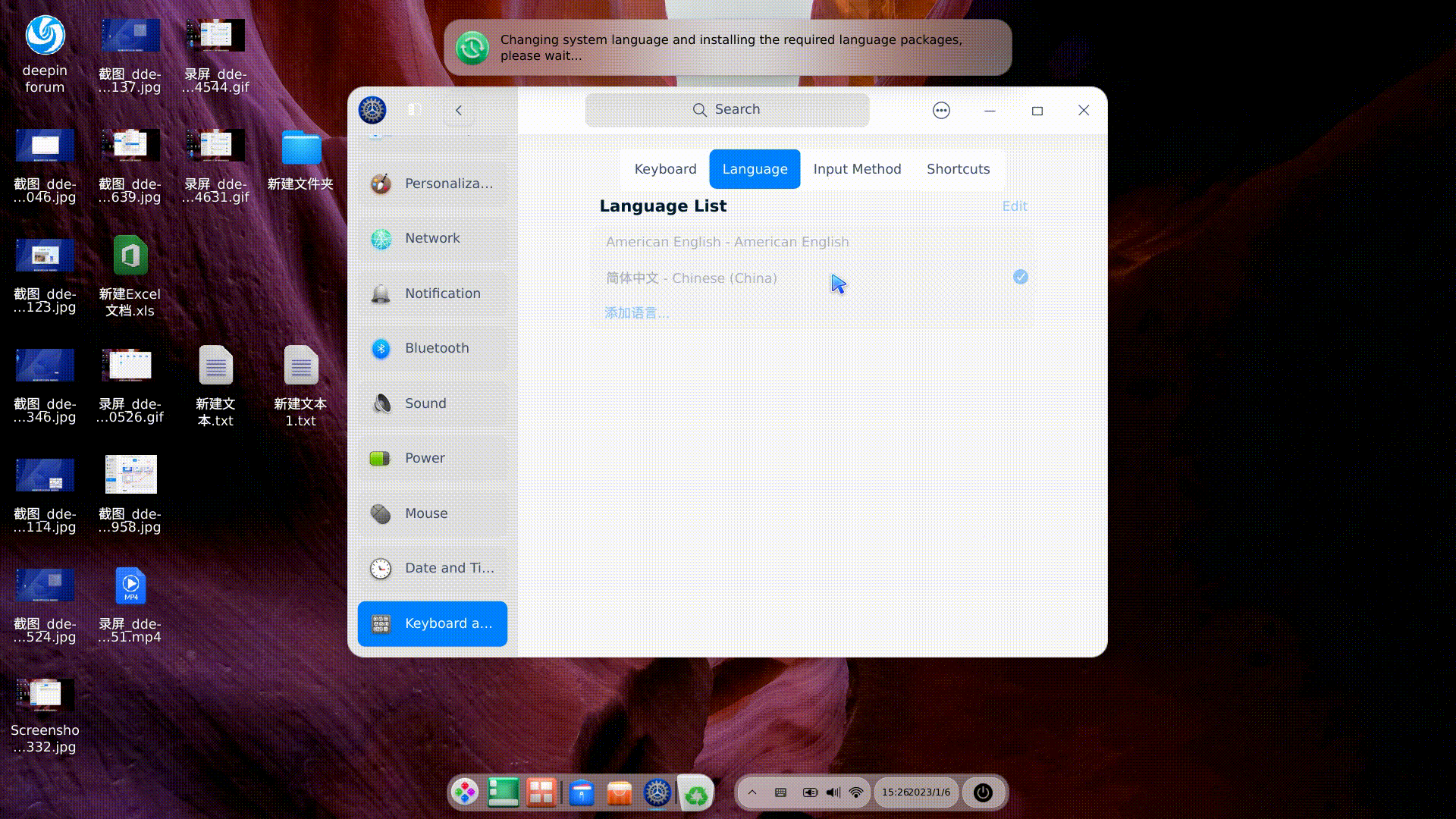Image resolution: width=1456 pixels, height=819 pixels.
Task: Go back with the navigation chevron
Action: (458, 110)
